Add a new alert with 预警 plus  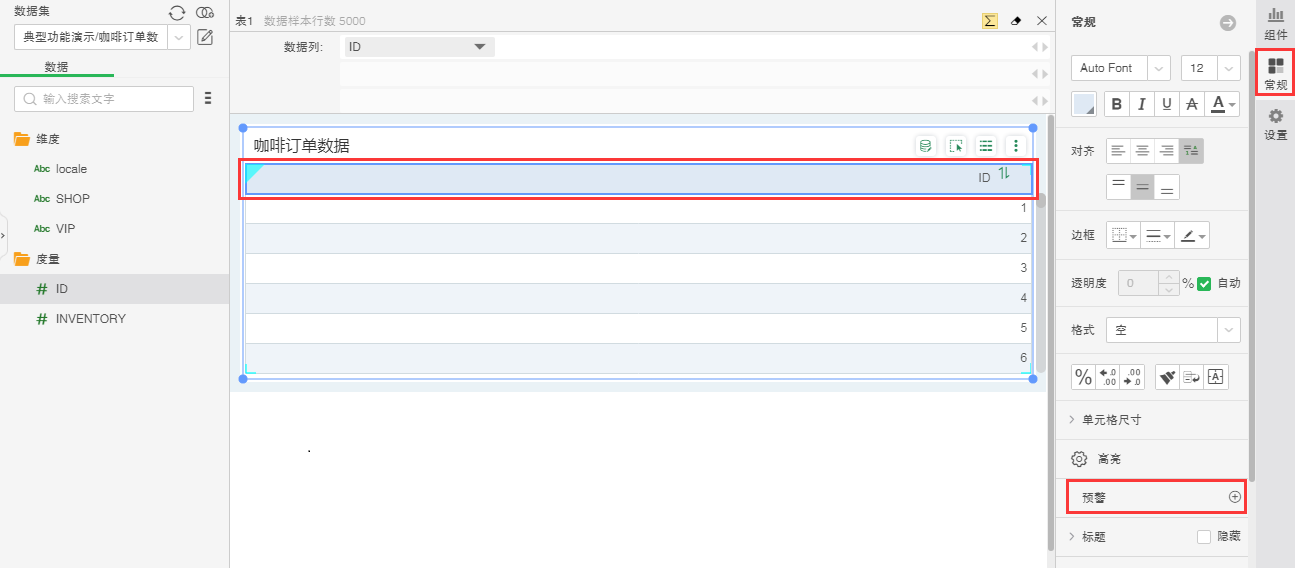pos(1234,497)
